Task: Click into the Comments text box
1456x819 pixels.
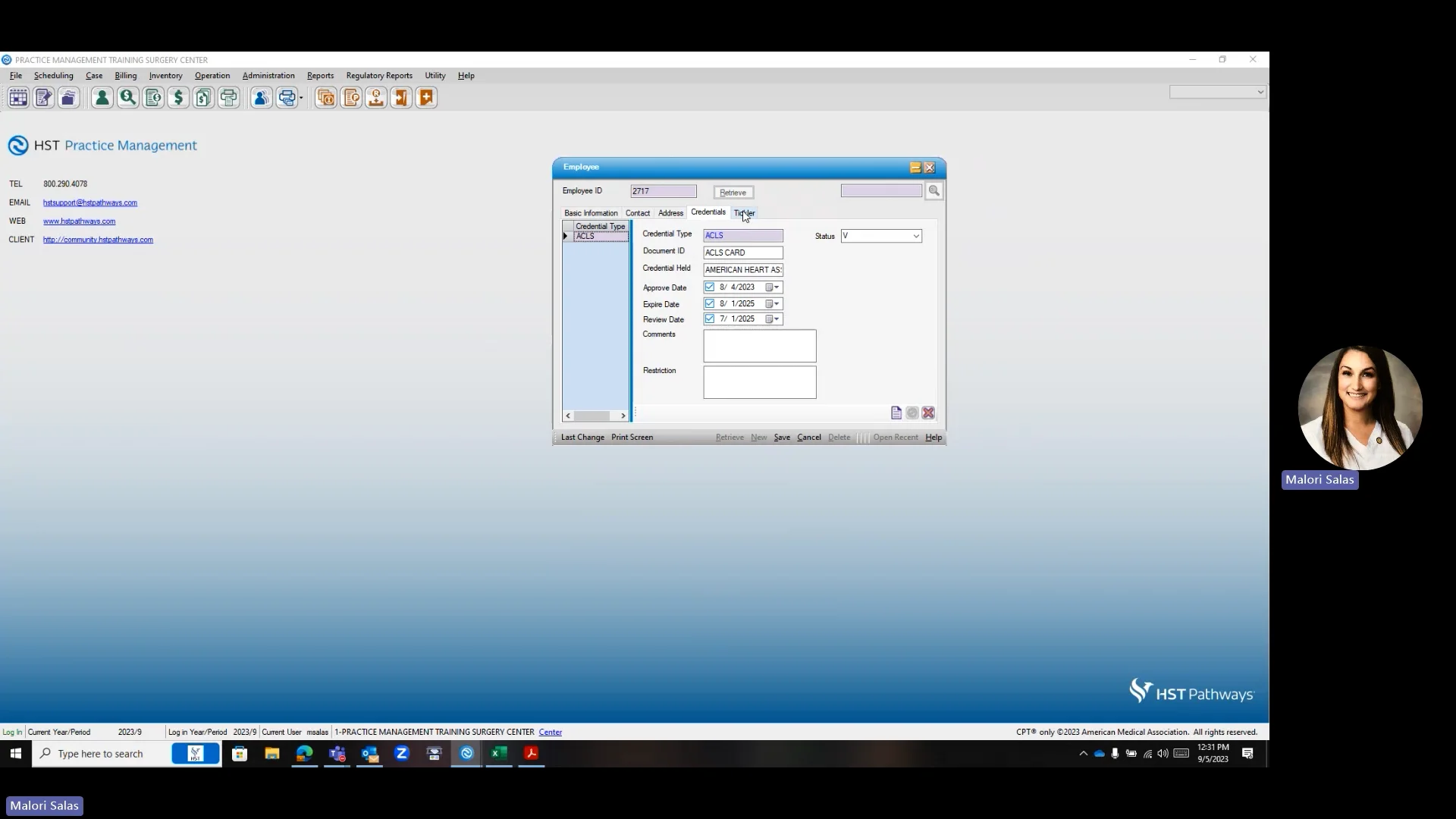Action: click(x=759, y=346)
